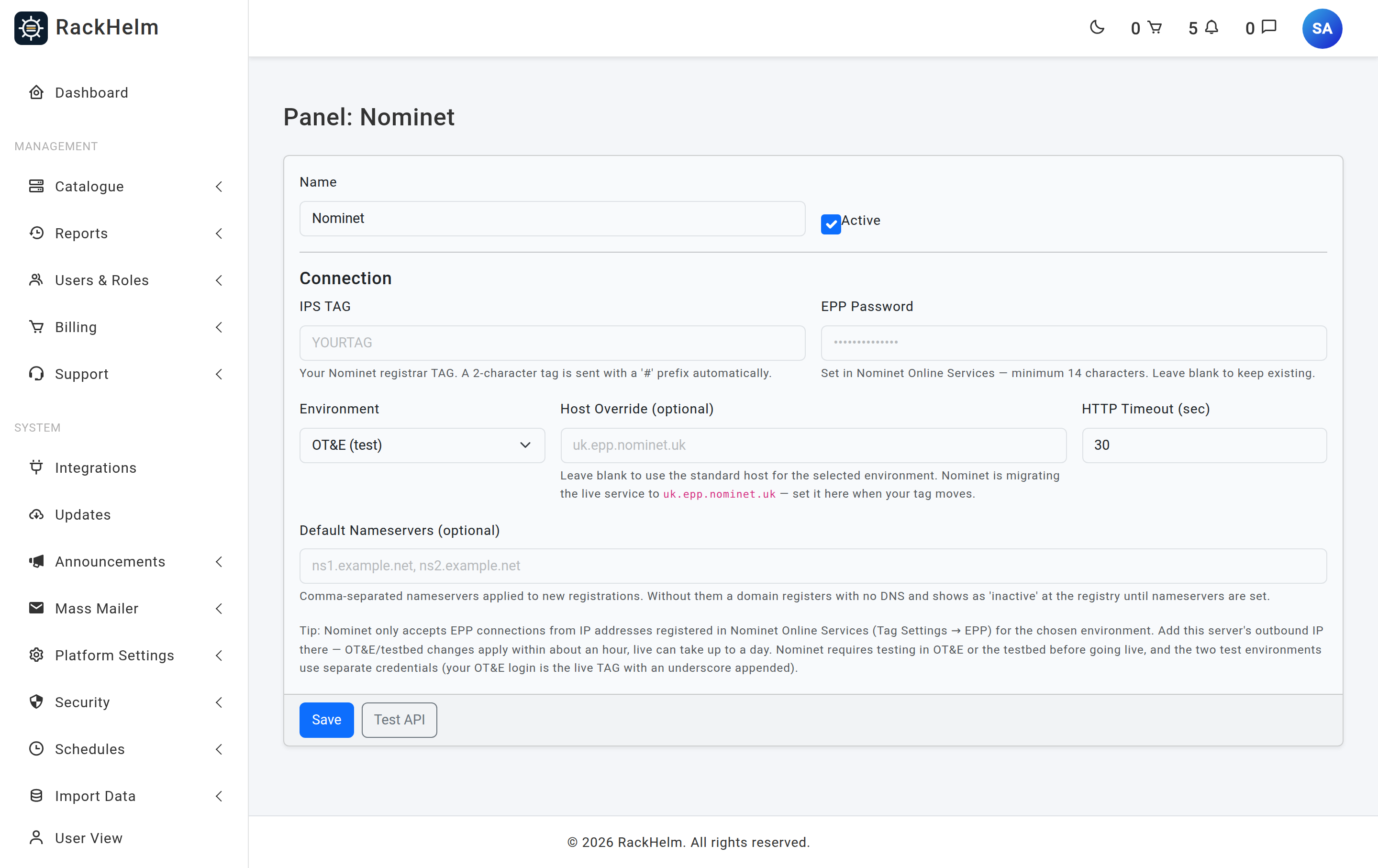Image resolution: width=1378 pixels, height=868 pixels.
Task: Click the Support headset icon
Action: click(x=36, y=374)
